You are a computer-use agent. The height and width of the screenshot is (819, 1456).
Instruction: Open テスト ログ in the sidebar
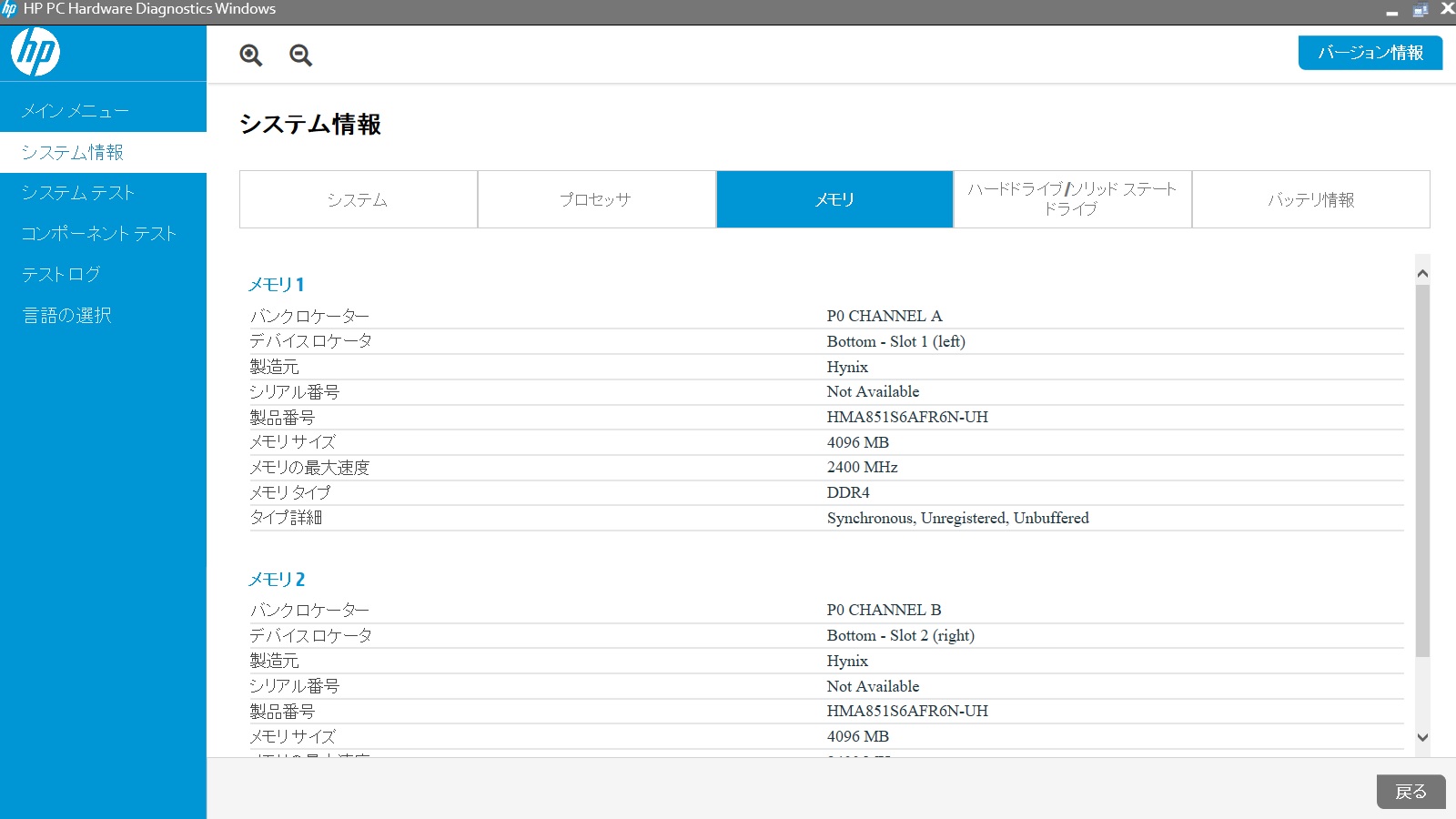tap(61, 274)
